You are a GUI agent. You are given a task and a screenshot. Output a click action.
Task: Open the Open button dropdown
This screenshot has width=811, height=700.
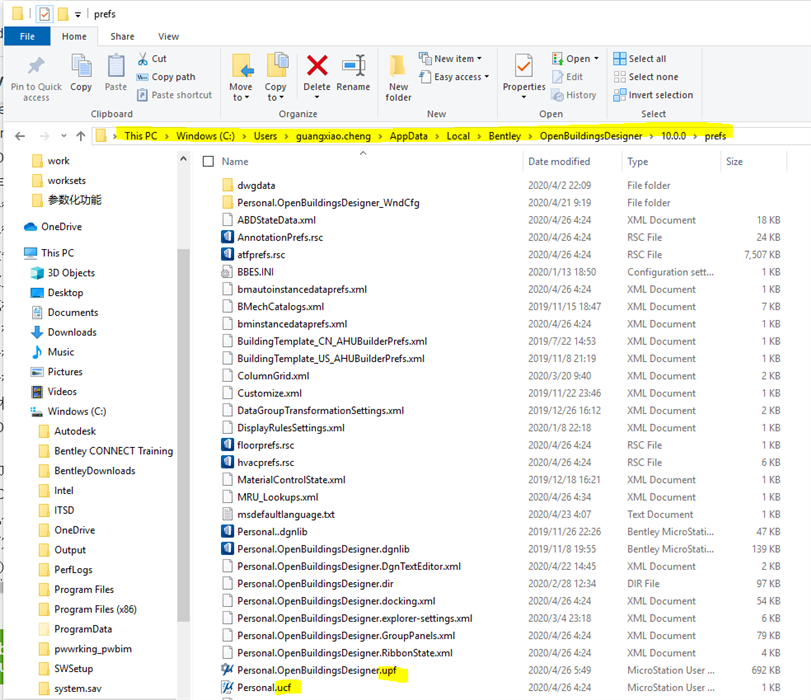(596, 58)
